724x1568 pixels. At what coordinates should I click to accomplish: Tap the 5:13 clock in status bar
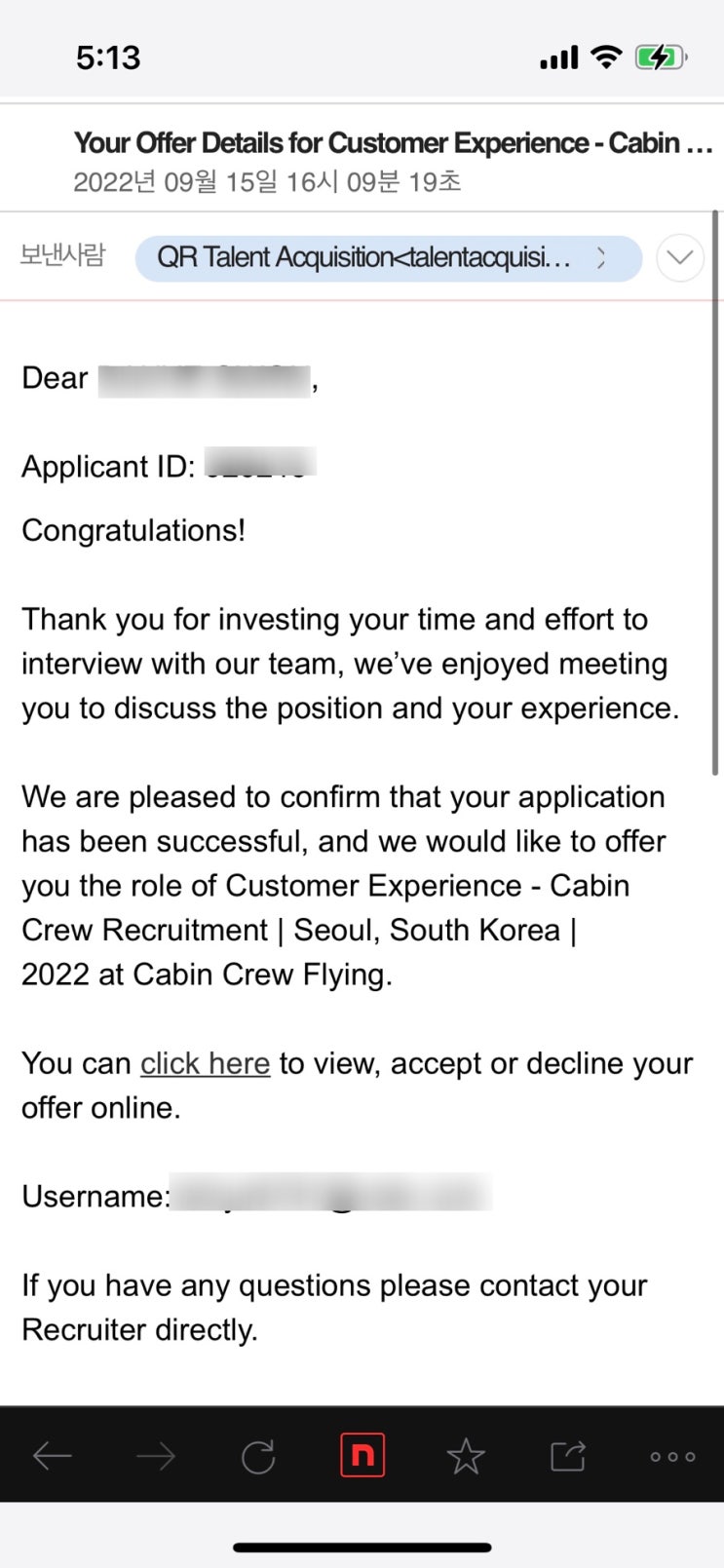[108, 57]
